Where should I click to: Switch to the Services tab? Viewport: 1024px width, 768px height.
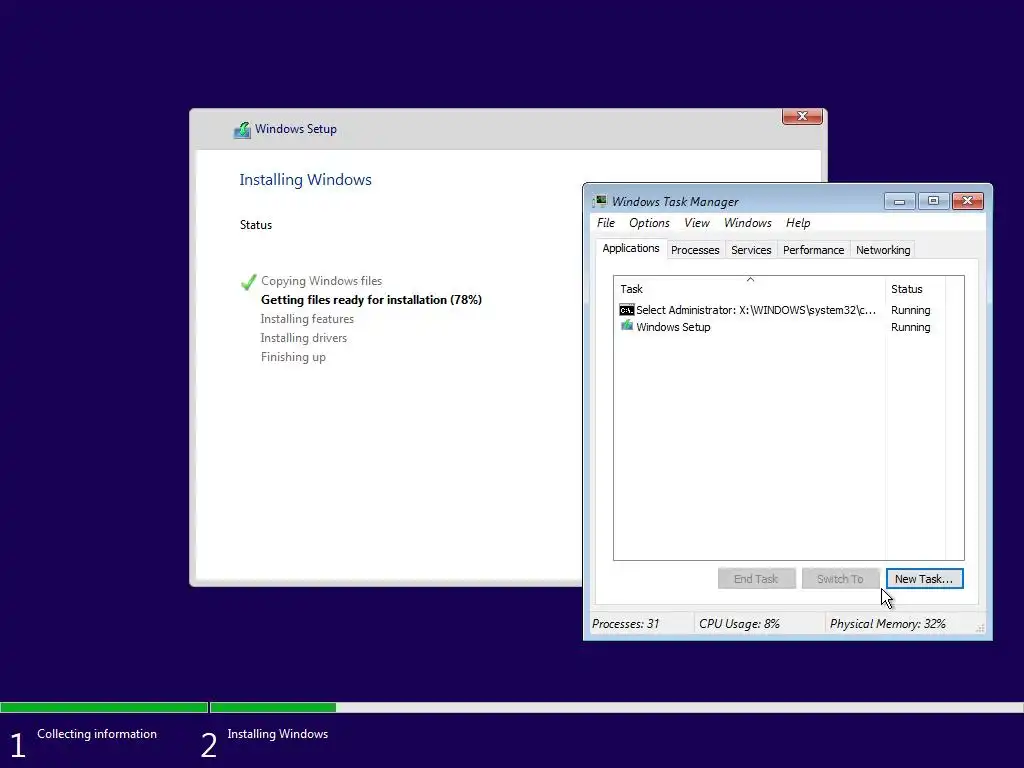(751, 250)
